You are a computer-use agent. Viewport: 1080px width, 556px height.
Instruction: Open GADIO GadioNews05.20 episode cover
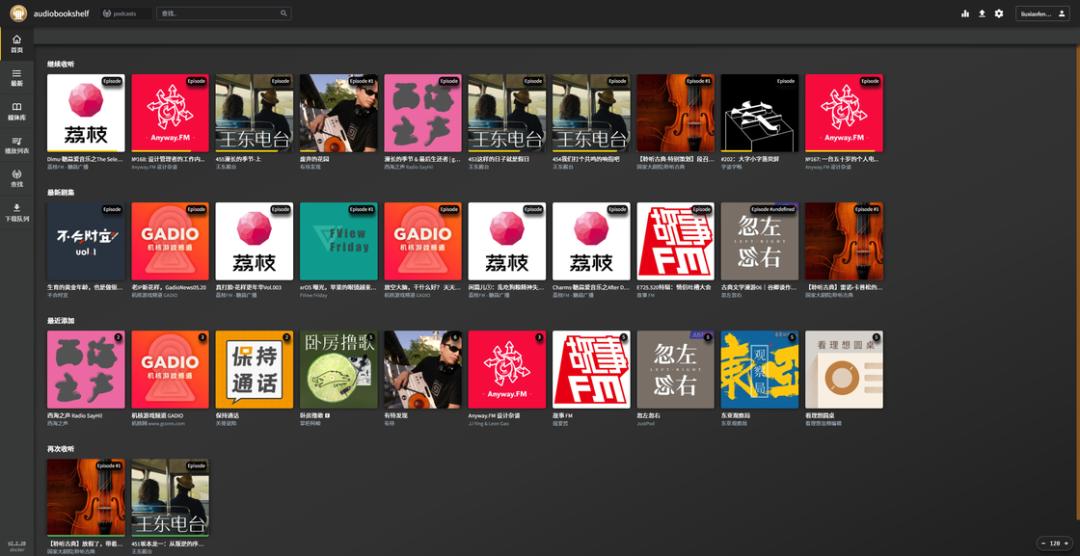170,241
